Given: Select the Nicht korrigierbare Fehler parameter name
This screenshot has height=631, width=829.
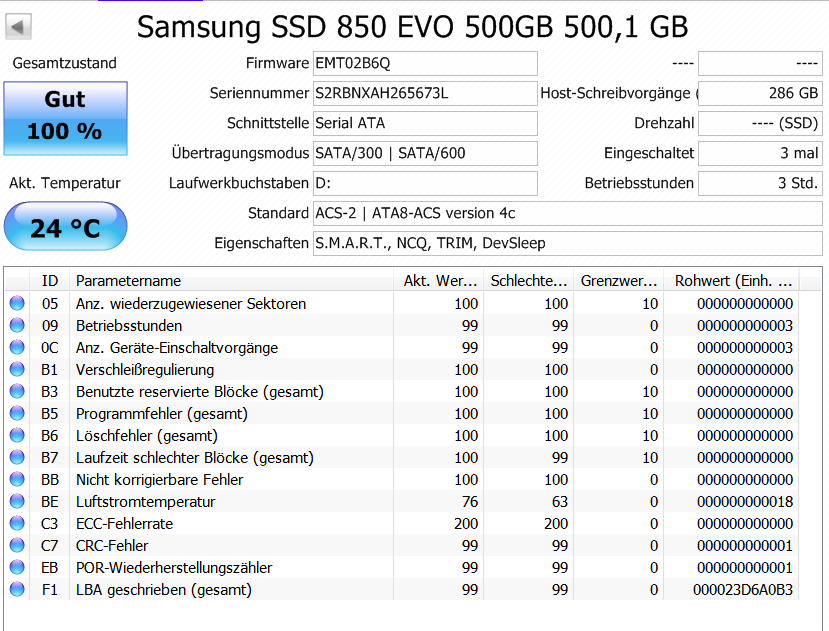Looking at the screenshot, I should tap(160, 480).
